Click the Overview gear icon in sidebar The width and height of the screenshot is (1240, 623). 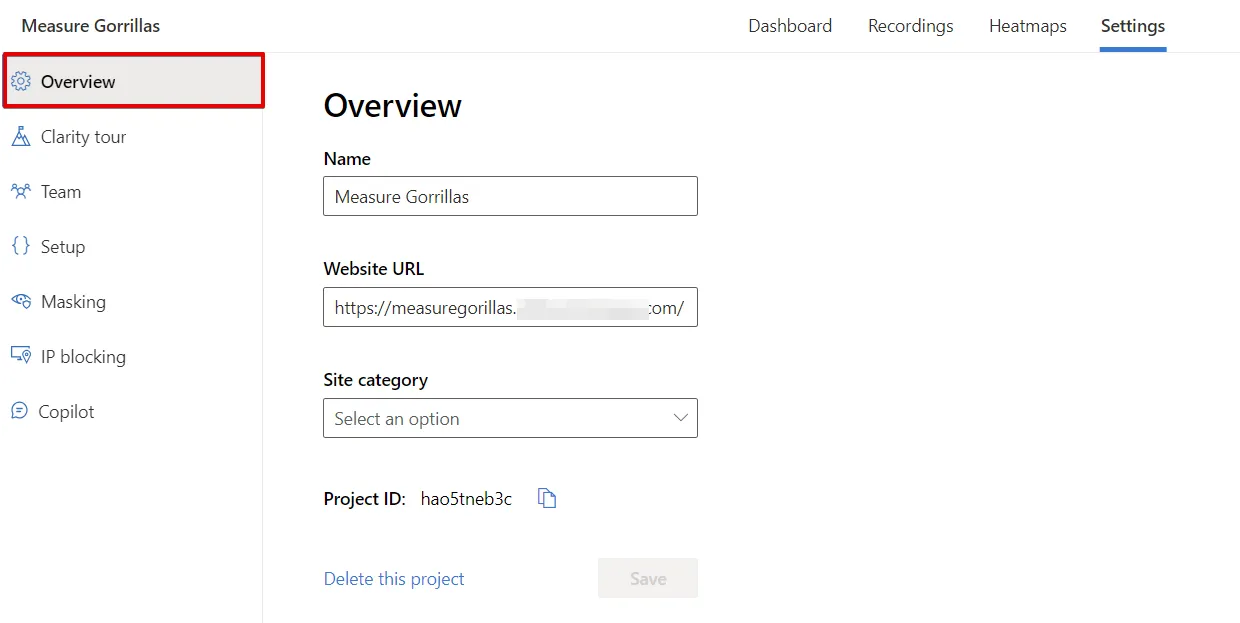point(21,82)
